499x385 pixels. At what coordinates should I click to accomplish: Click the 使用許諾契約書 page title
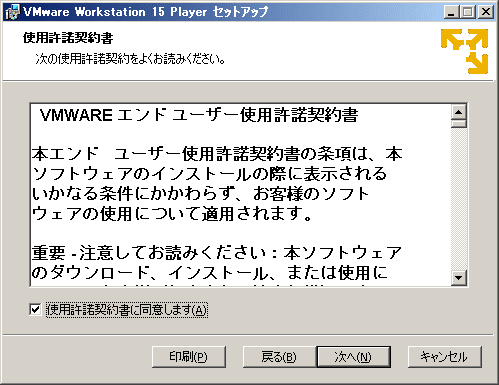68,38
